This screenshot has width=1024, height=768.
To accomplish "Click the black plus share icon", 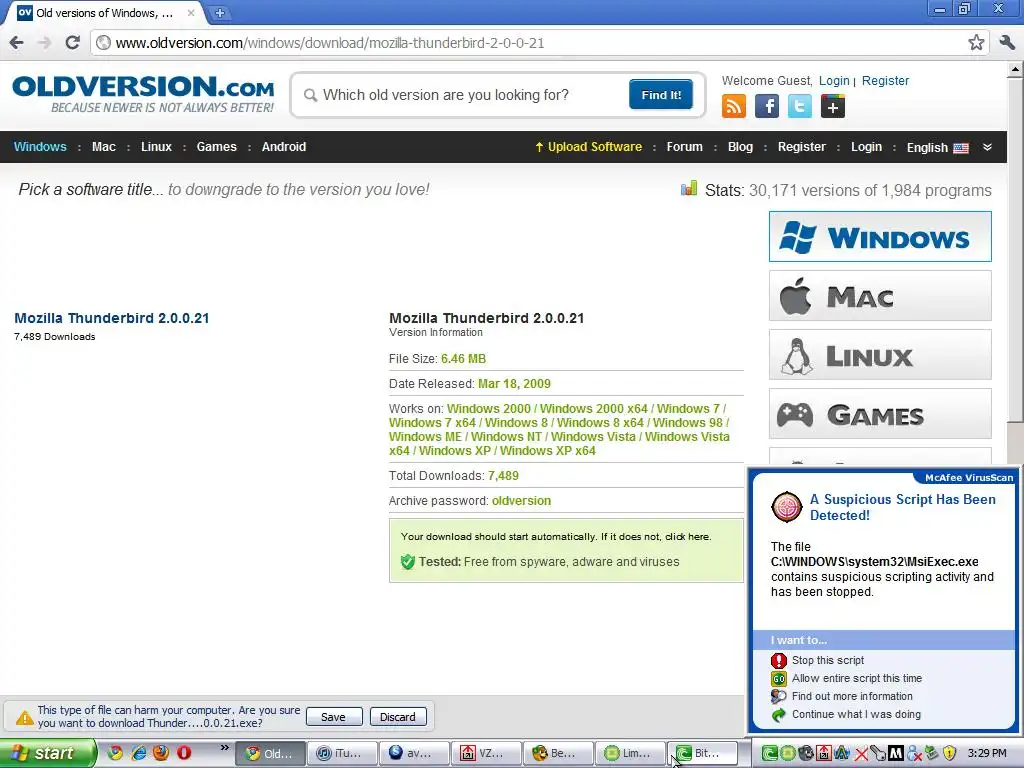I will 833,106.
